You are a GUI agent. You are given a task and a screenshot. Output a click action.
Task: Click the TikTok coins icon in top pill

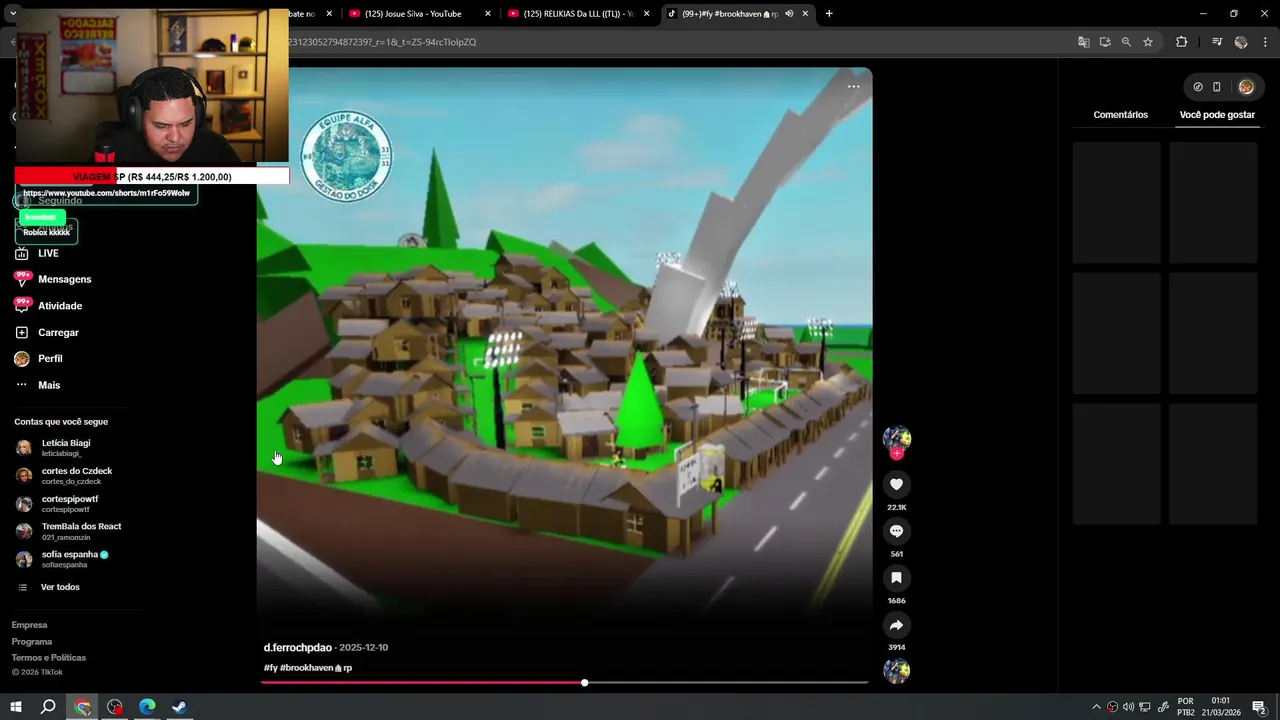click(1198, 87)
